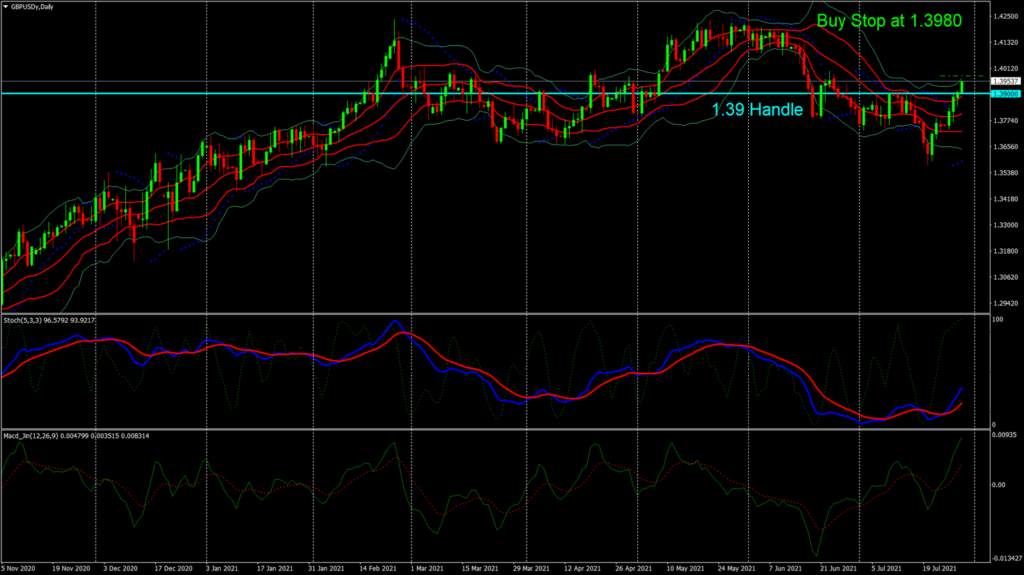Click the 1.36560 price scale value
The height and width of the screenshot is (575, 1024).
coord(1006,147)
